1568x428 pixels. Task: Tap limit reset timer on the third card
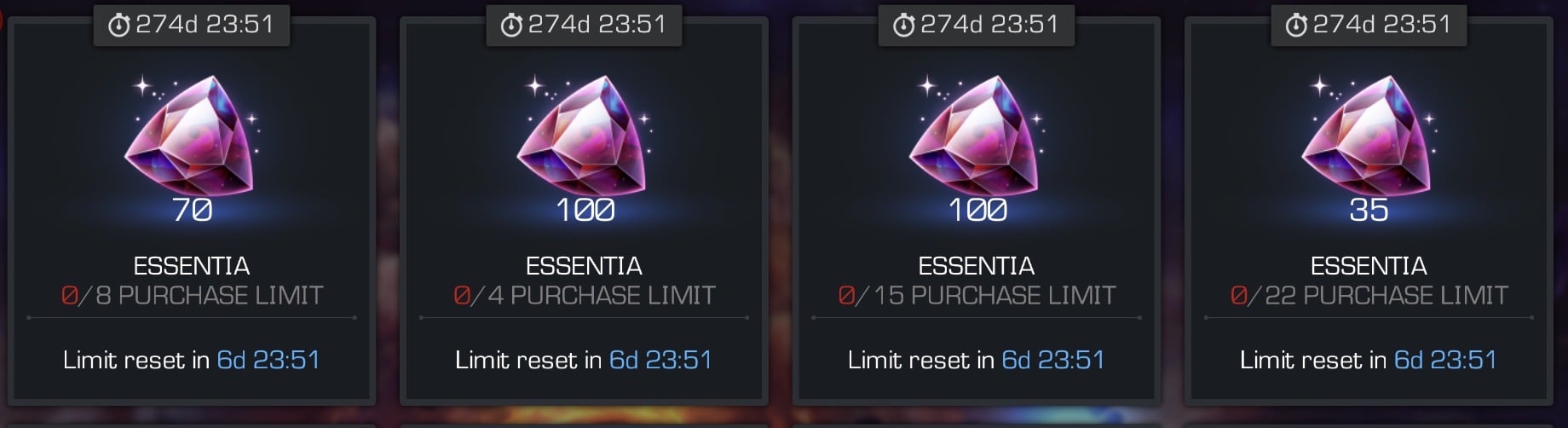[1053, 360]
